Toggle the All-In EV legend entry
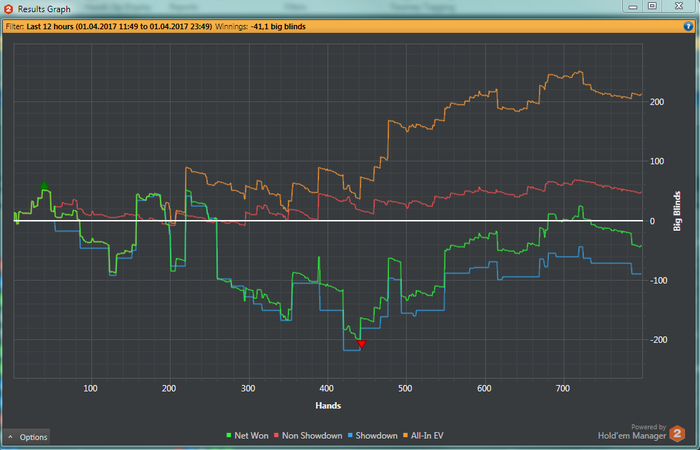The width and height of the screenshot is (700, 450). tap(423, 436)
